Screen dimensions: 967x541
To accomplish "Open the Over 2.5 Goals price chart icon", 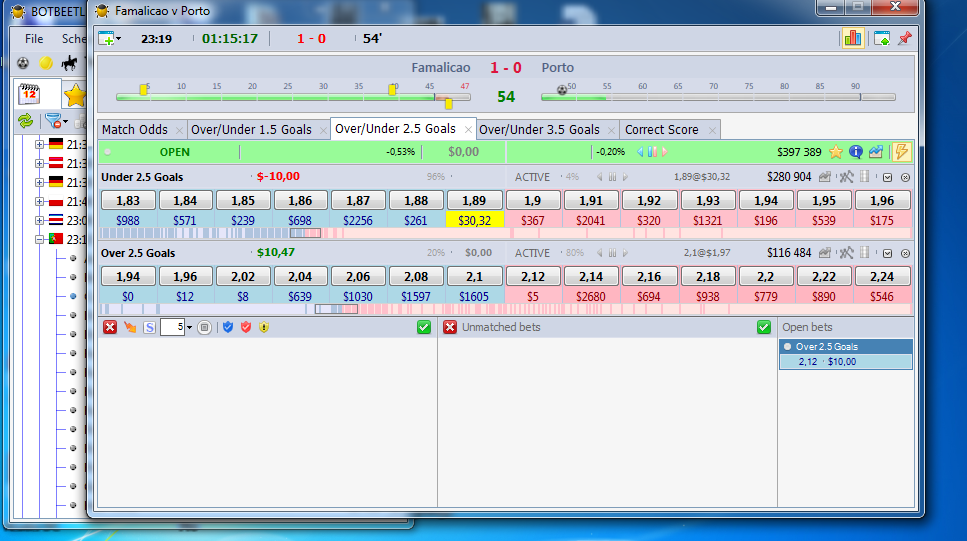I will 825,253.
